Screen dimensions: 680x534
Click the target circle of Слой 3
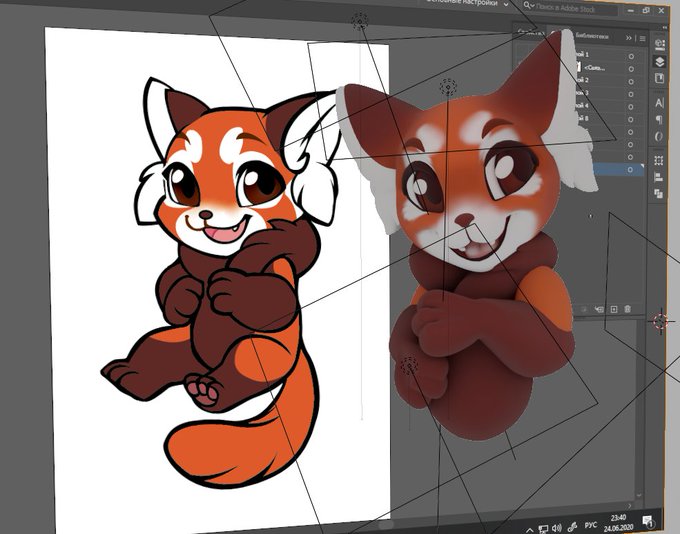point(631,94)
